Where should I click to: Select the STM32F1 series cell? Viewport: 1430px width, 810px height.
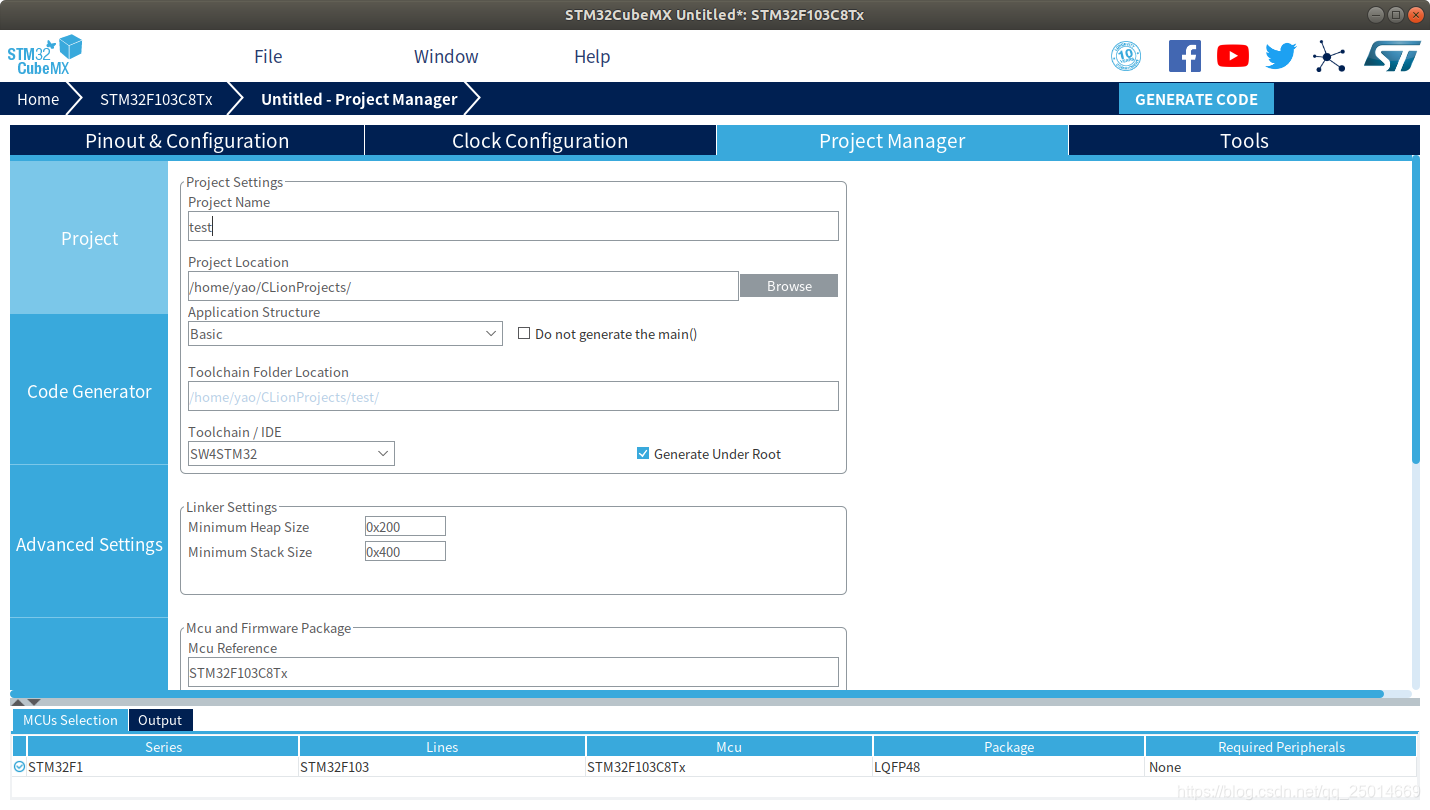pyautogui.click(x=163, y=767)
